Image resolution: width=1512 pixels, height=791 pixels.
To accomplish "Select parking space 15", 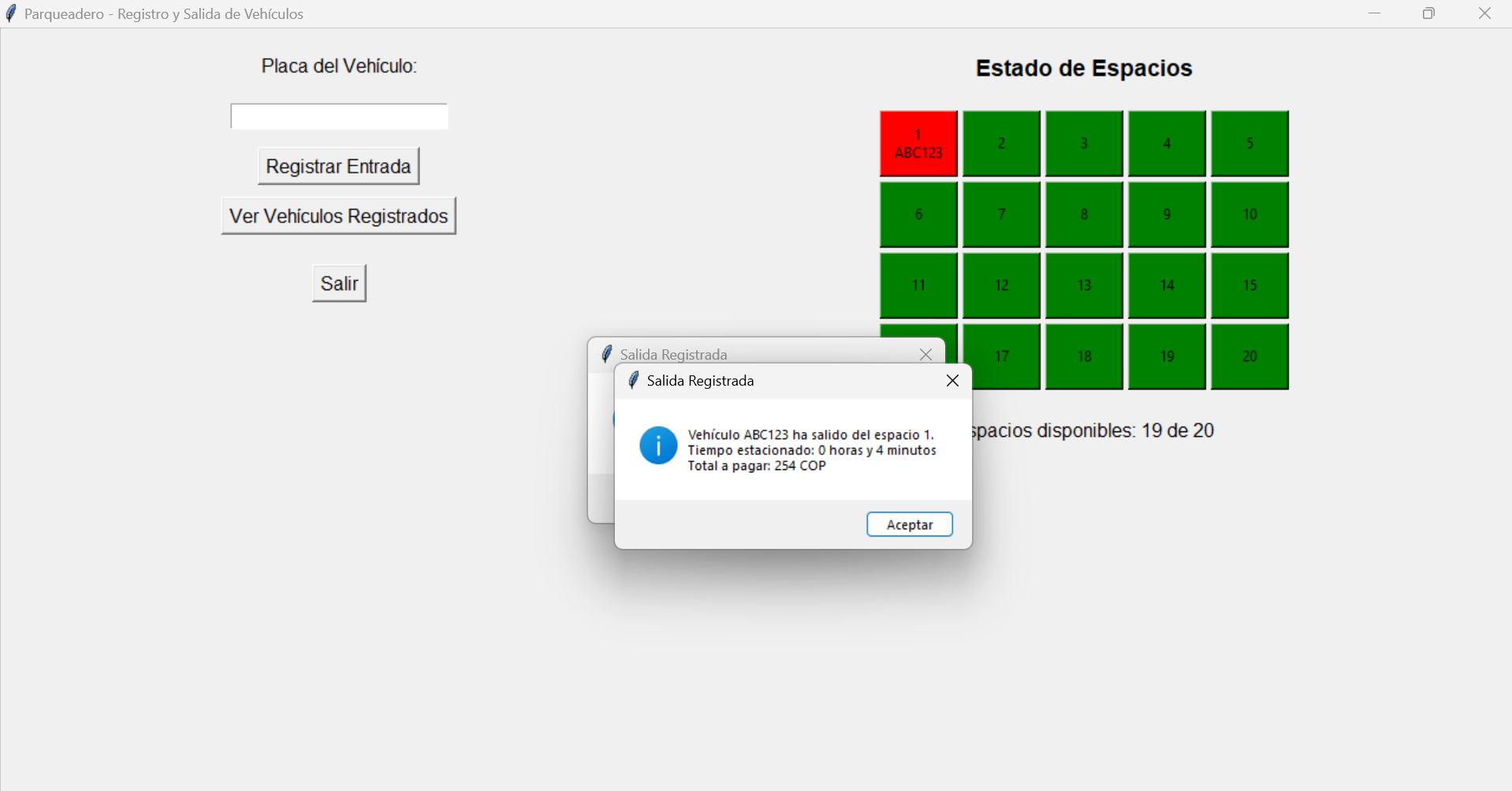I will coord(1249,285).
